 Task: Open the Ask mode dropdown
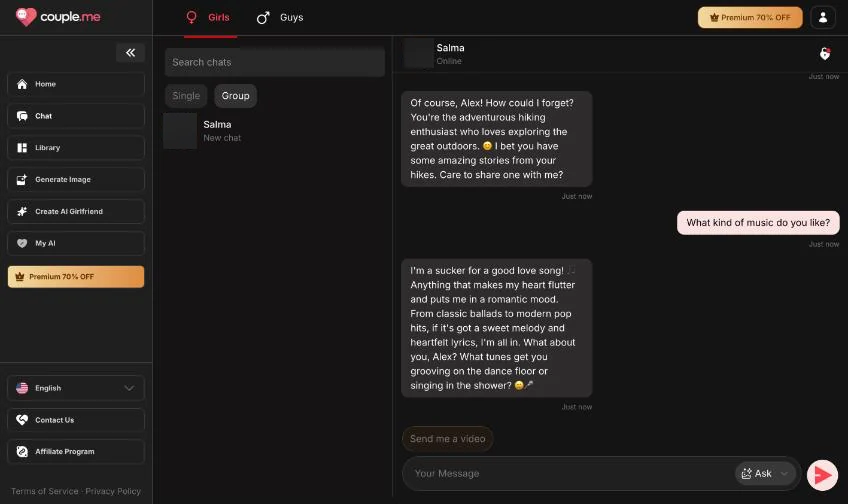point(764,474)
